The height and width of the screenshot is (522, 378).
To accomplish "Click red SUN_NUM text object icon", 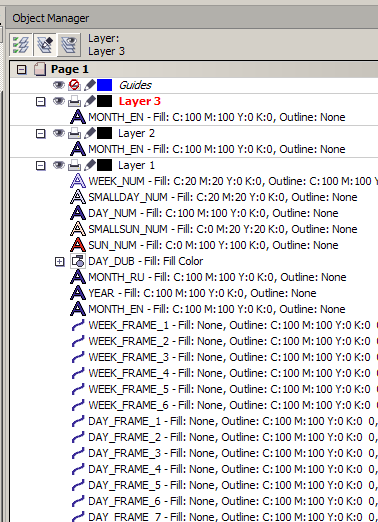I will [78, 245].
